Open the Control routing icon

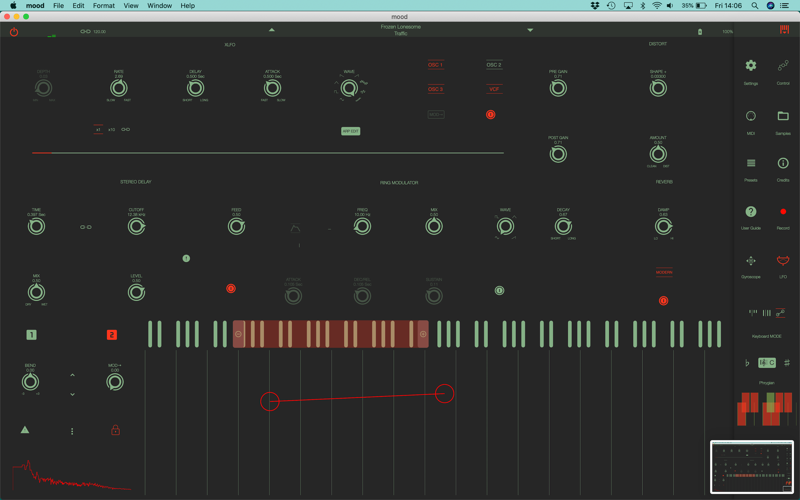783,66
